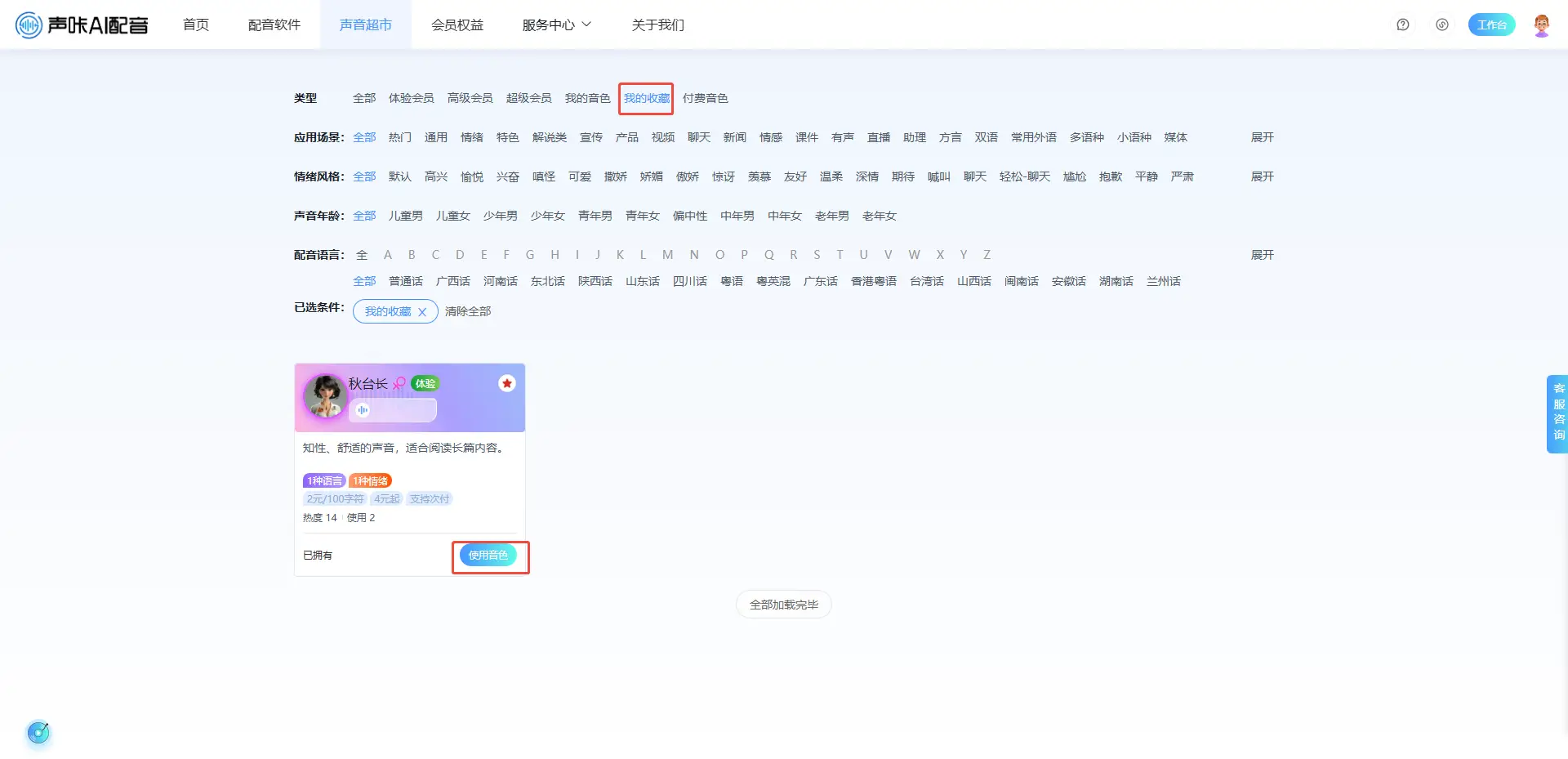Expand the 情绪风格 filter row
Viewport: 1568px width, 759px height.
tap(1262, 176)
